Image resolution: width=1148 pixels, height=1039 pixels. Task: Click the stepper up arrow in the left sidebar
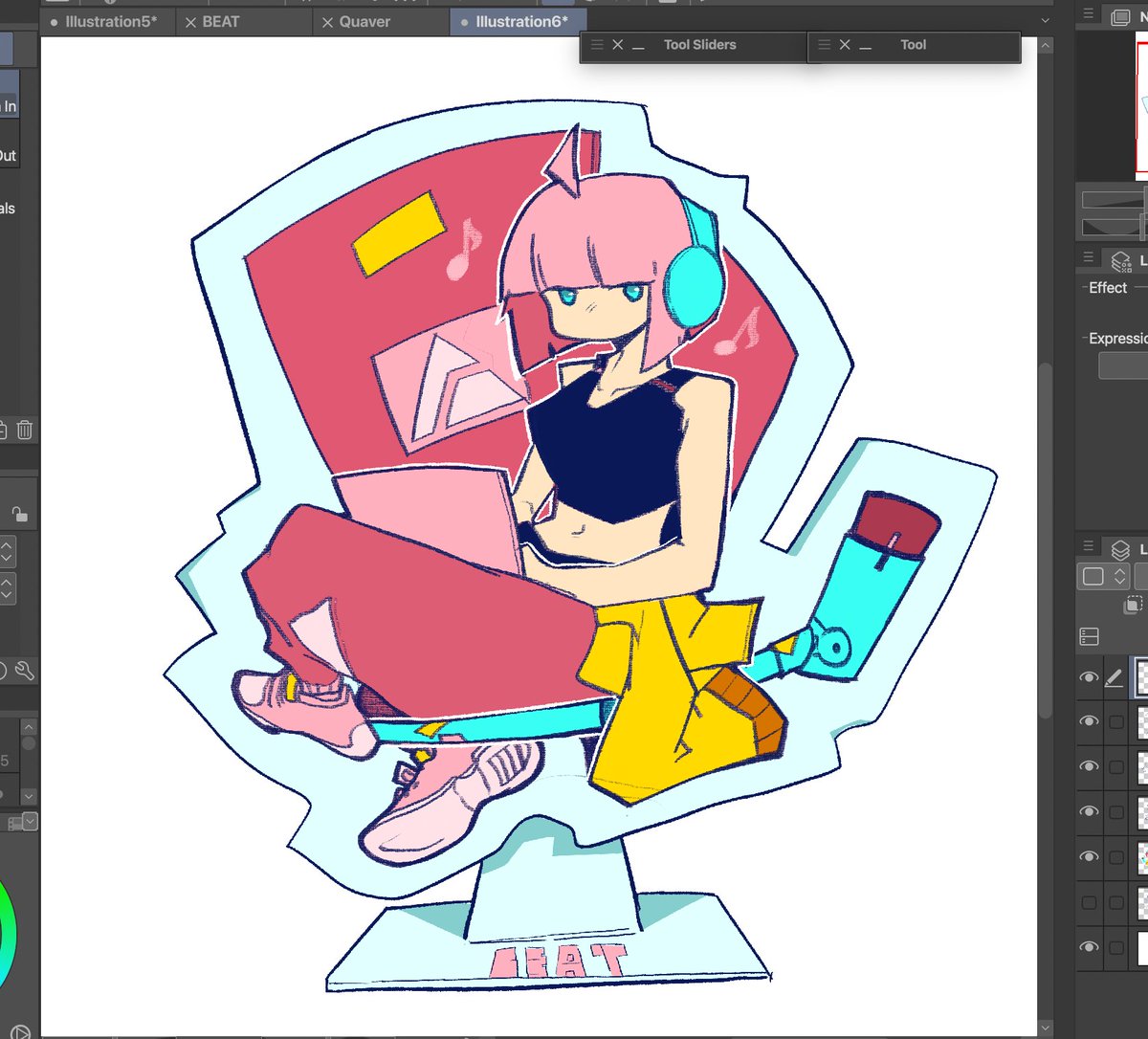[8, 543]
